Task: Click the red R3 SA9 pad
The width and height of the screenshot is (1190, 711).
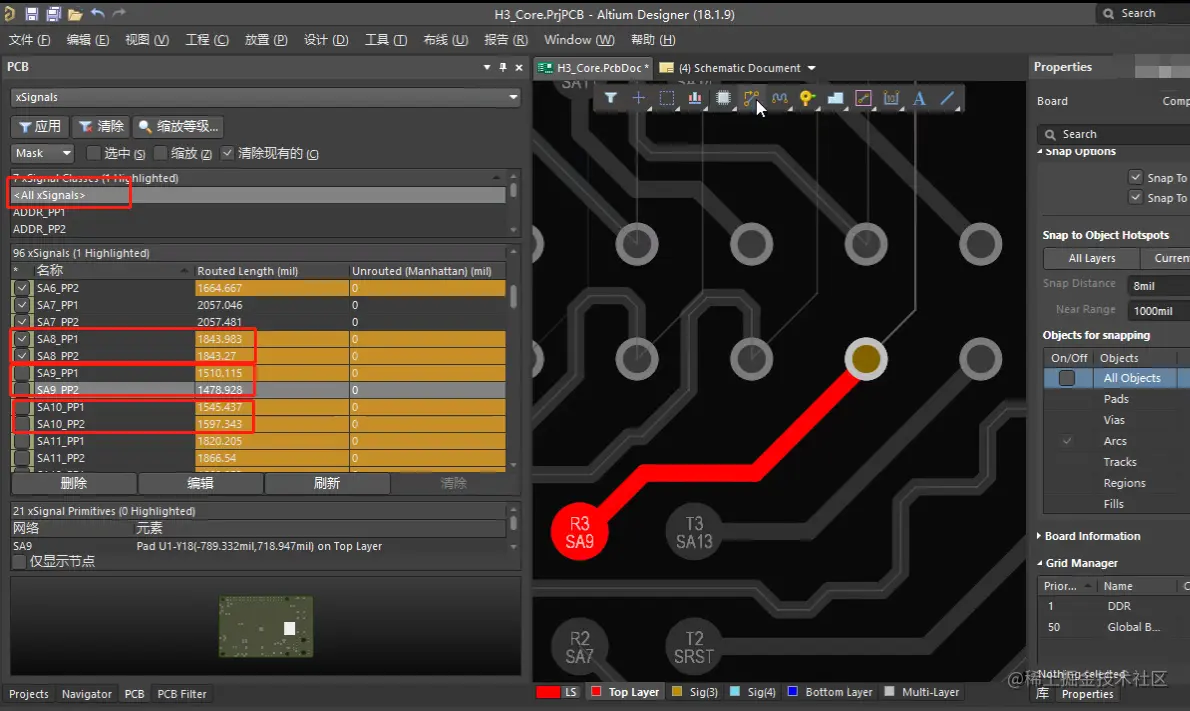Action: tap(579, 532)
